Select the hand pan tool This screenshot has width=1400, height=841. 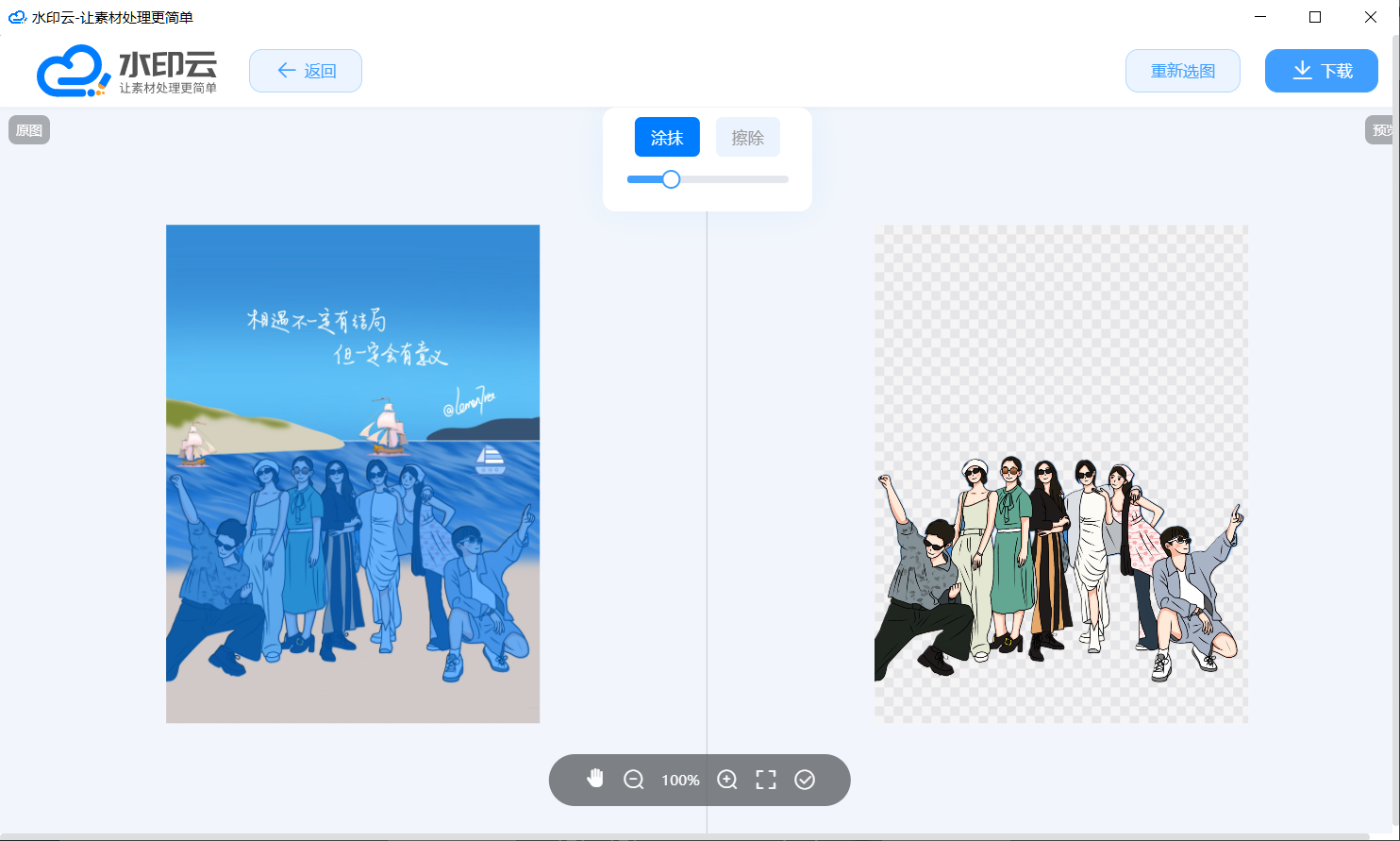click(595, 779)
